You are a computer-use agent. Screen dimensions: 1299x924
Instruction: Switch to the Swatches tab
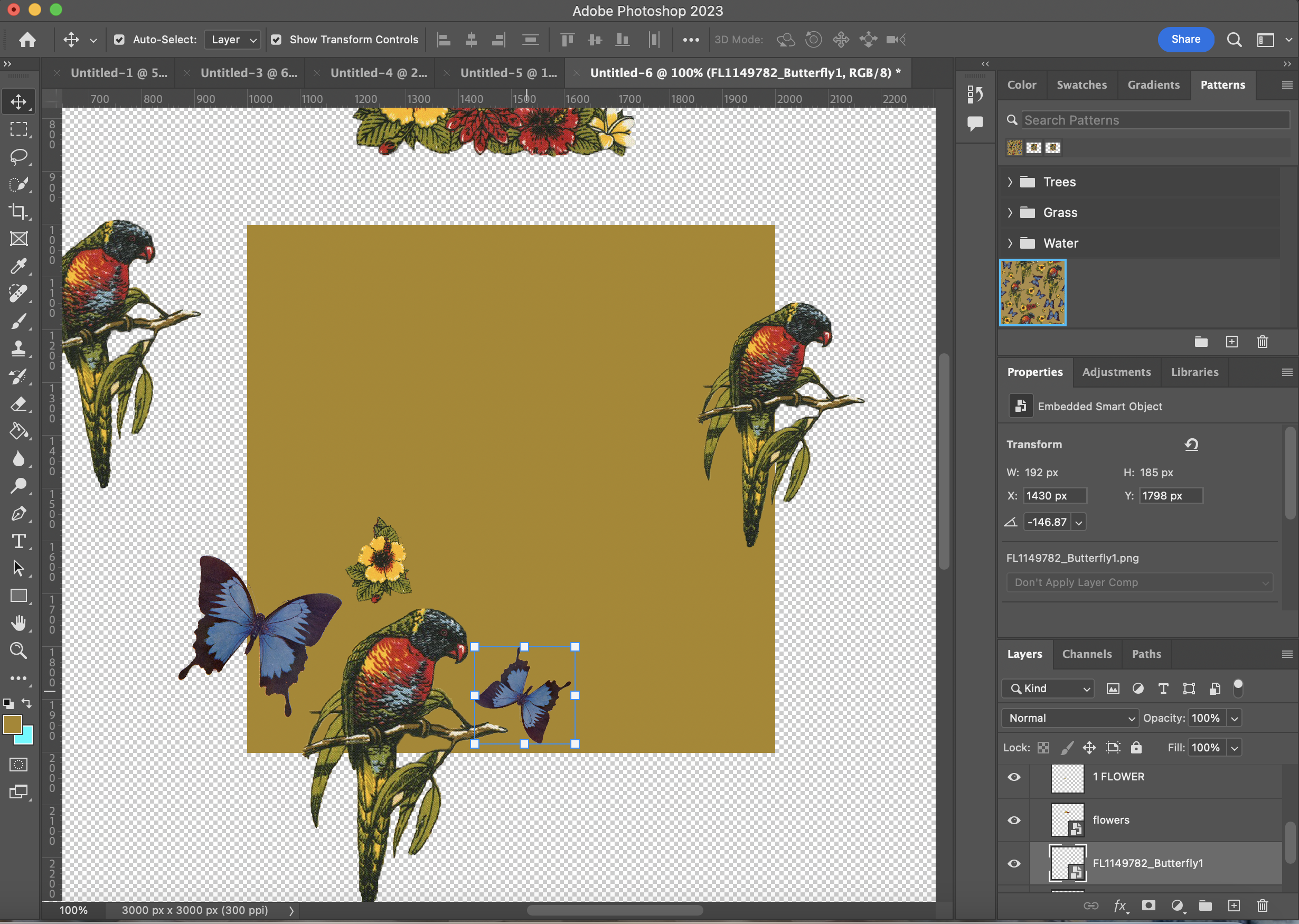pos(1081,85)
